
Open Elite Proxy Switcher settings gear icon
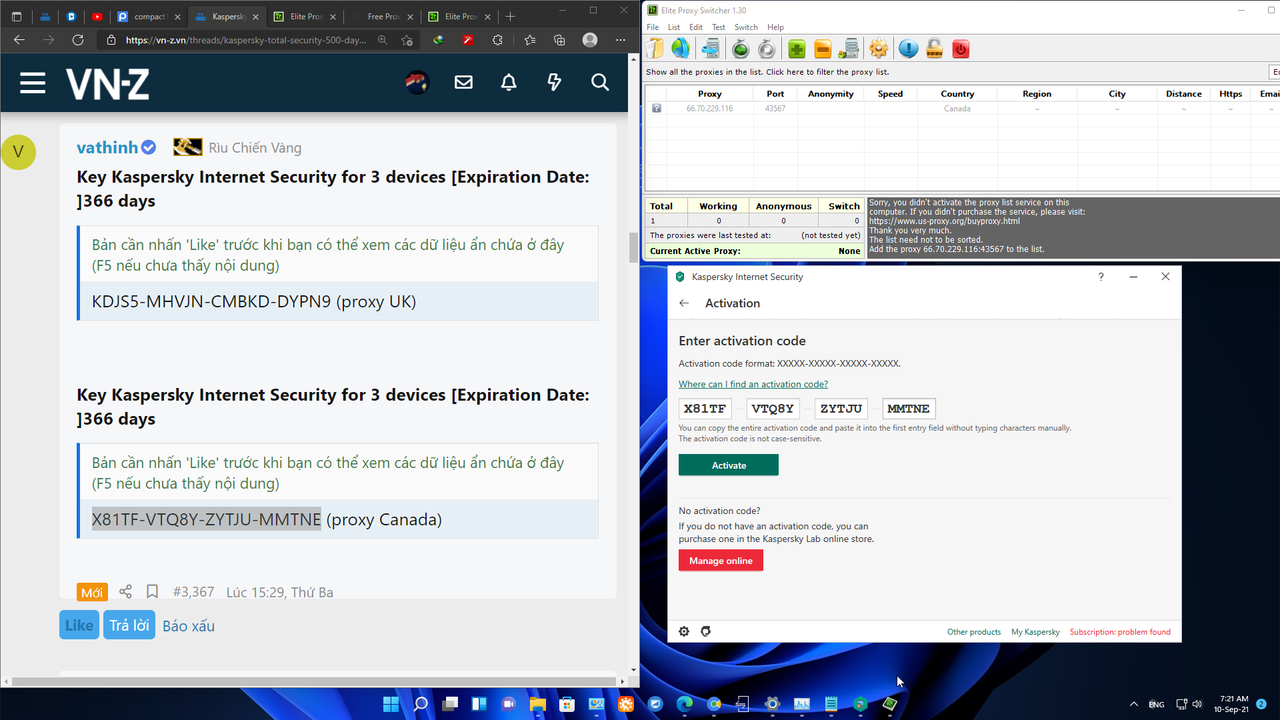878,48
